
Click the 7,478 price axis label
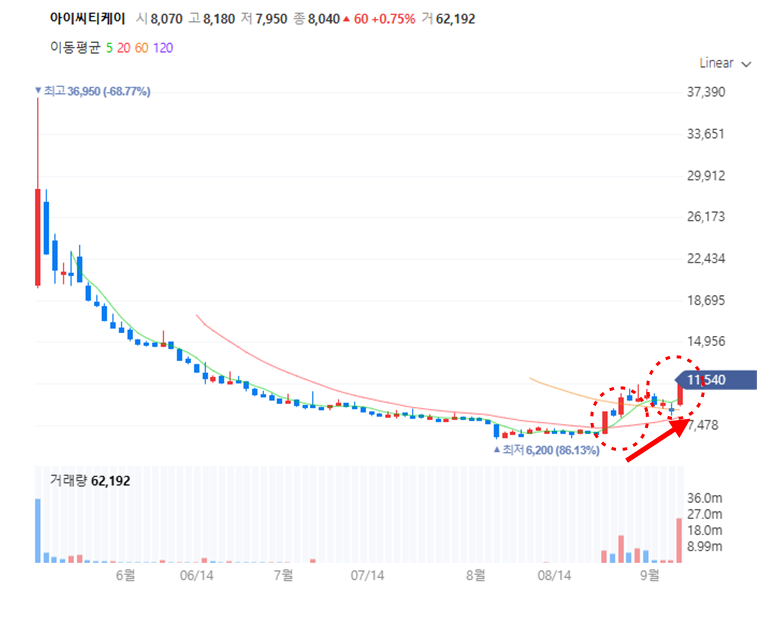pos(703,425)
